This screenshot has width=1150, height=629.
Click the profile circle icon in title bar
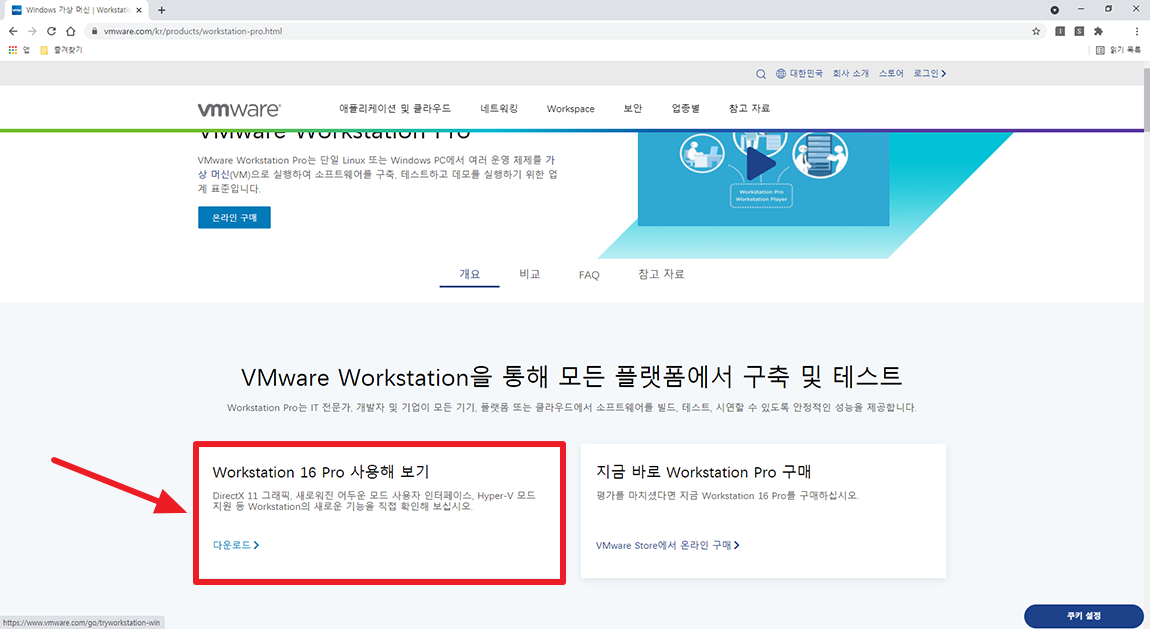coord(1055,10)
